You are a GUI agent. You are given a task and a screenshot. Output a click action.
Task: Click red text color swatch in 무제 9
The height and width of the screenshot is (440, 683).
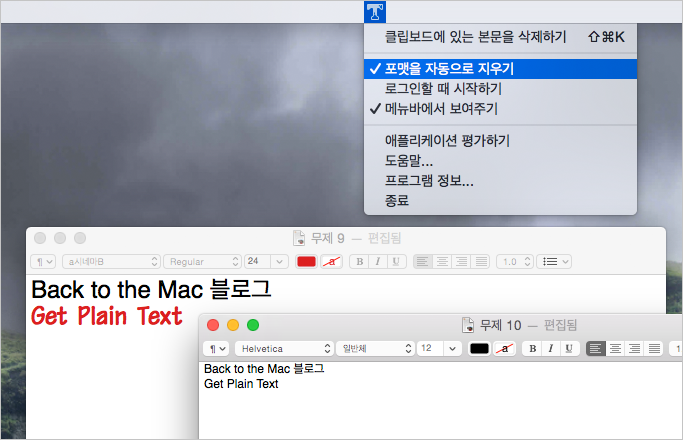[x=306, y=261]
